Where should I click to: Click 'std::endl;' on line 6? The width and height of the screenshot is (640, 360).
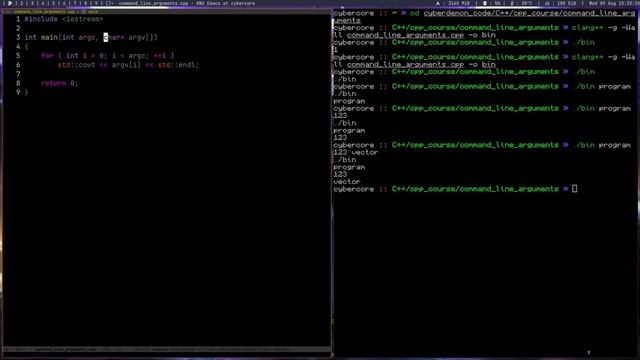click(178, 65)
